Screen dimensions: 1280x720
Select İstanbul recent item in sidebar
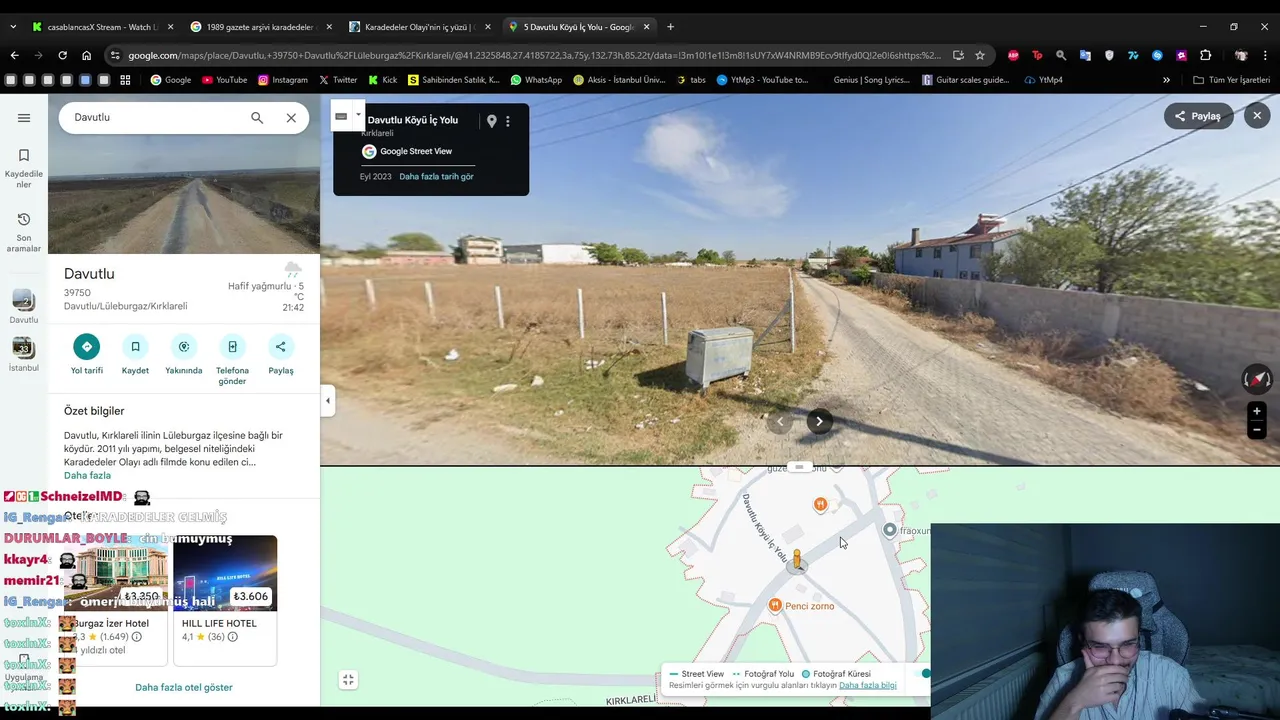pos(24,355)
